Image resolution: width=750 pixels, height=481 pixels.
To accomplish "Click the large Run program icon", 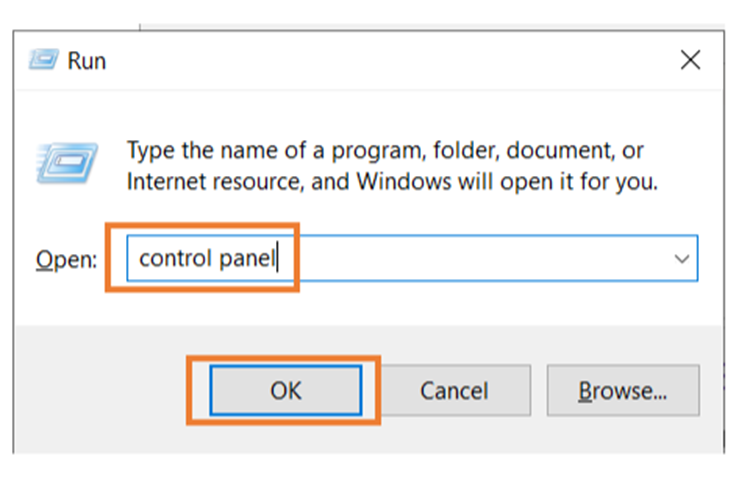I will [67, 163].
